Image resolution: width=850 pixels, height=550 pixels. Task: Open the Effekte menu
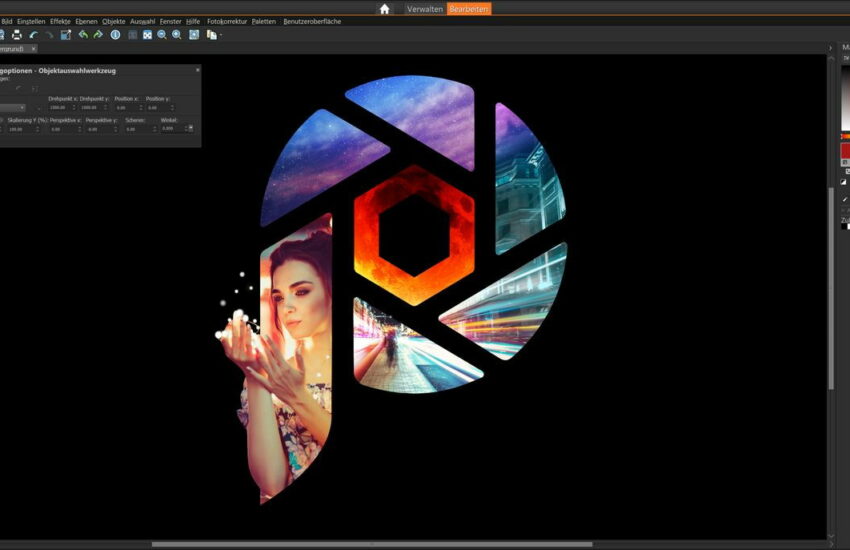point(60,21)
